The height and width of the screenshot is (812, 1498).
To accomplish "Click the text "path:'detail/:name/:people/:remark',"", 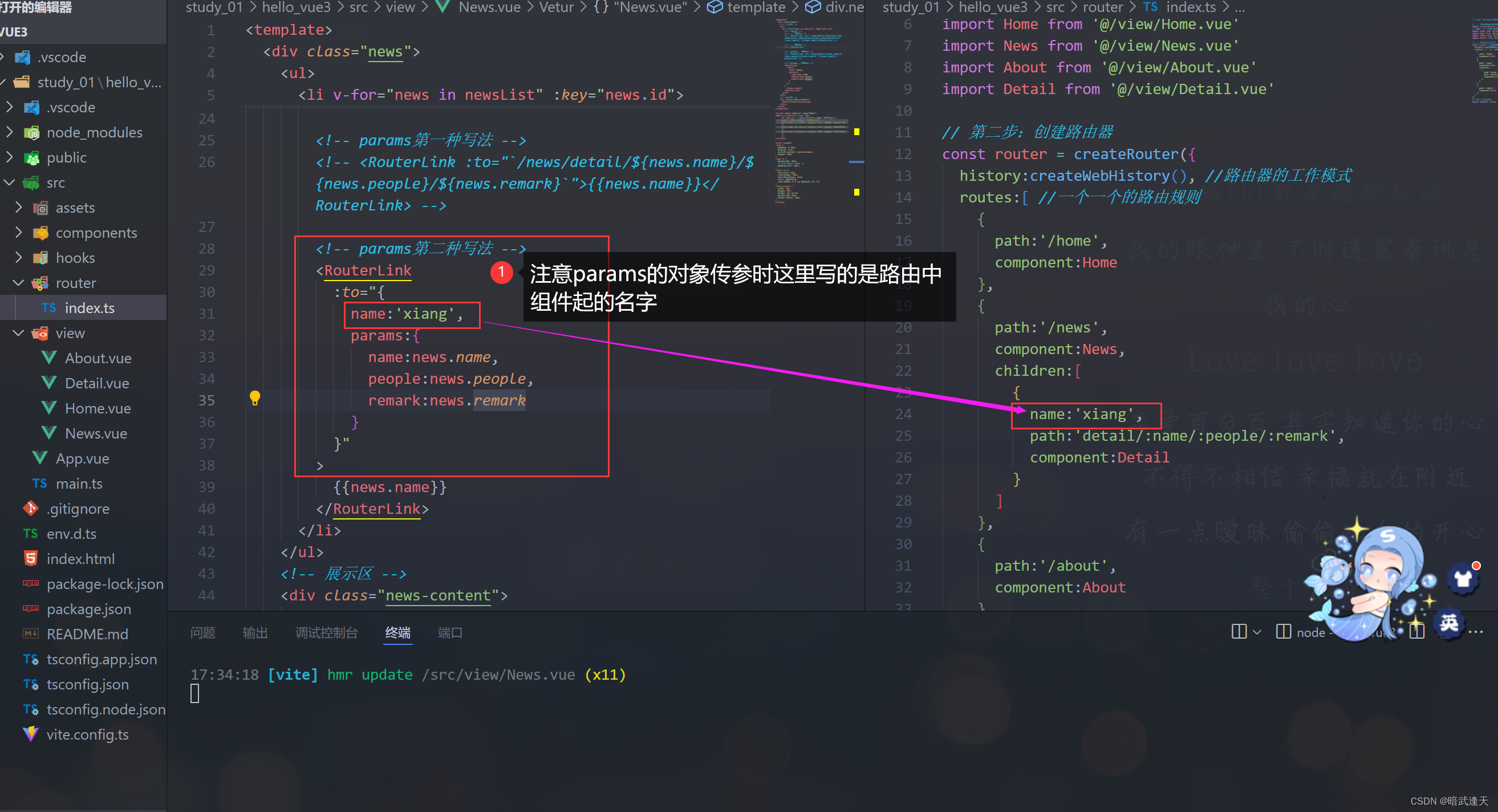I will tap(1187, 436).
